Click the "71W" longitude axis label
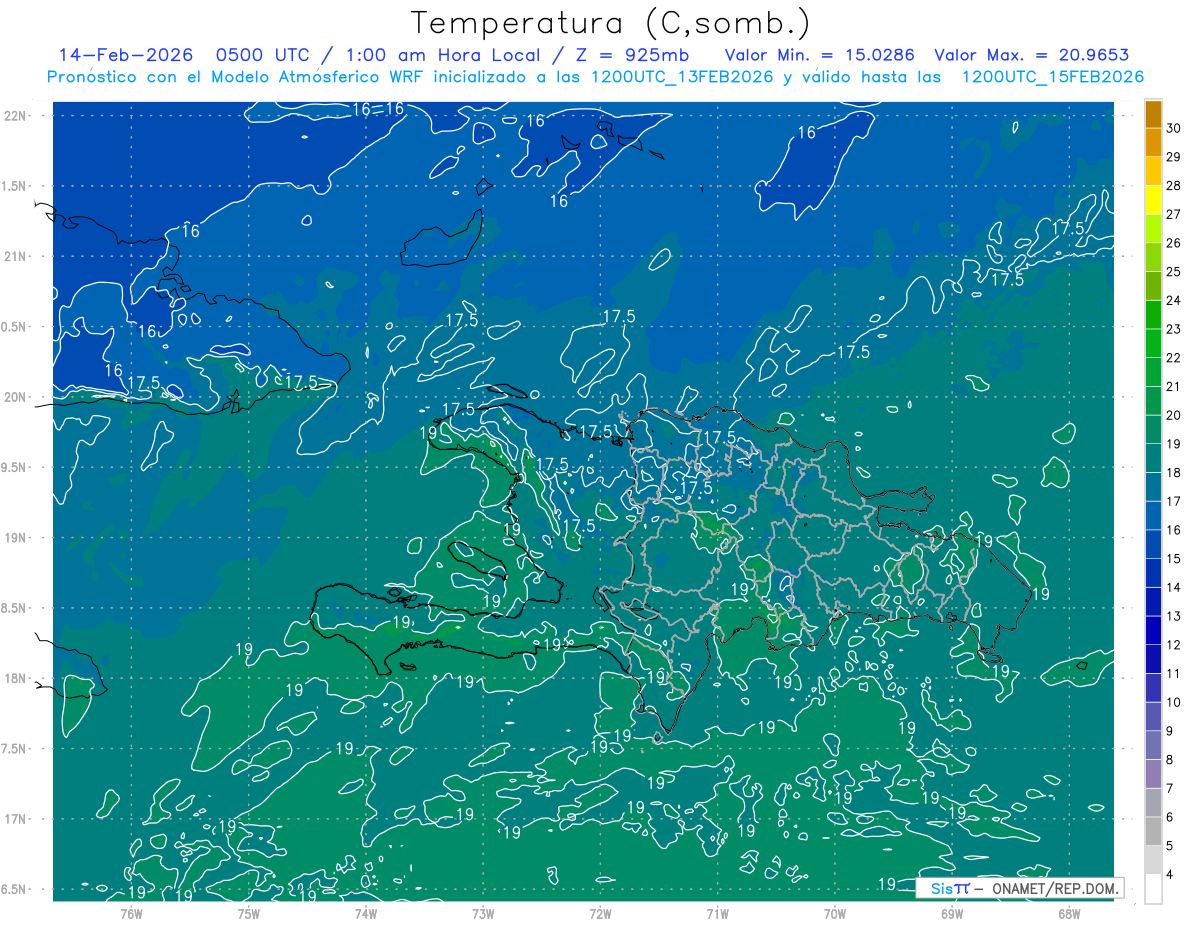Image resolution: width=1200 pixels, height=927 pixels. [717, 913]
